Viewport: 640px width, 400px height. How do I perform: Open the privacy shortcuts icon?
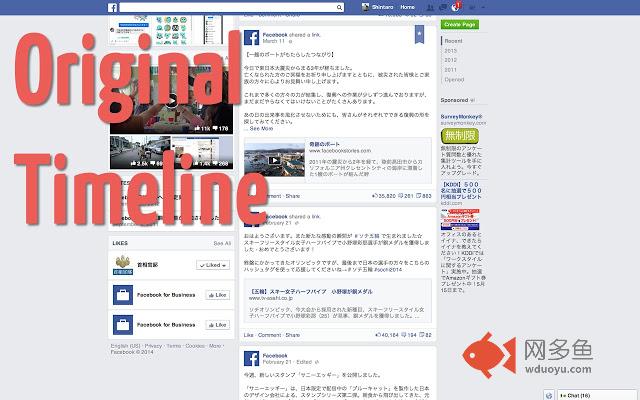[x=472, y=7]
